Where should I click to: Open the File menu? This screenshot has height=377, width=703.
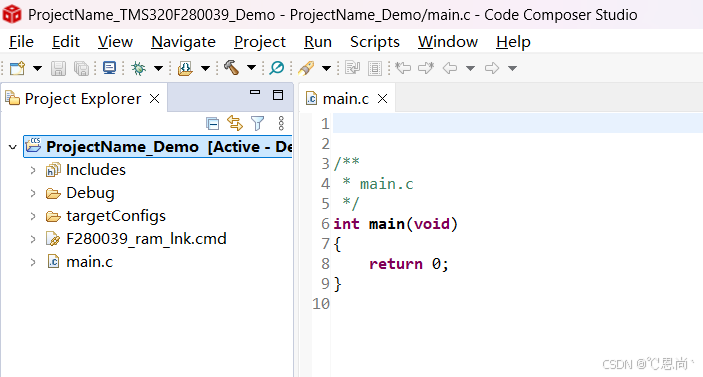point(21,42)
